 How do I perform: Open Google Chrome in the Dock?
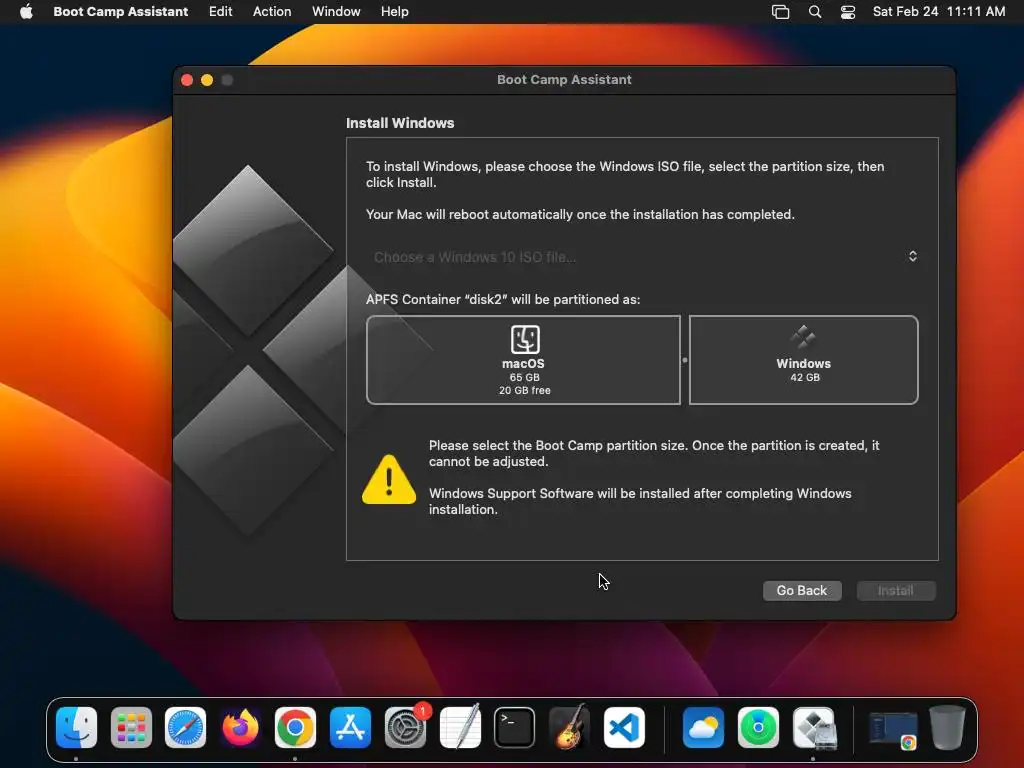tap(295, 728)
